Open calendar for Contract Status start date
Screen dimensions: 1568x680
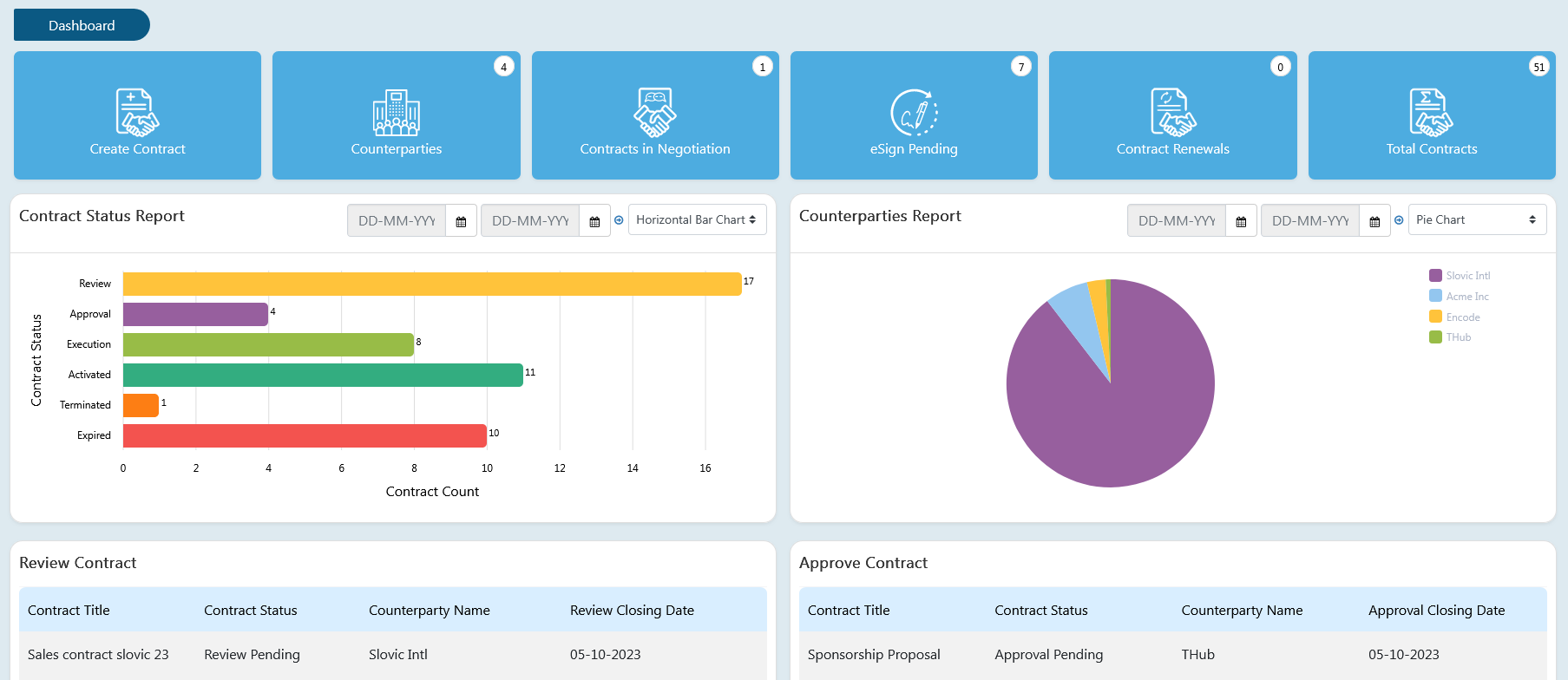point(461,221)
